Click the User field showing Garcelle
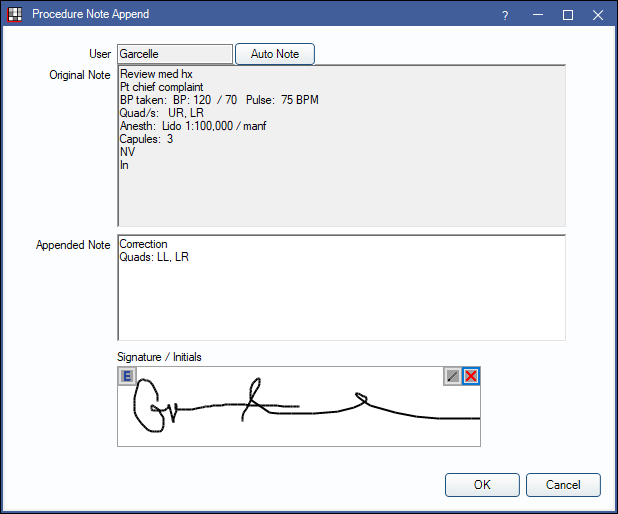Image resolution: width=618 pixels, height=514 pixels. click(174, 54)
